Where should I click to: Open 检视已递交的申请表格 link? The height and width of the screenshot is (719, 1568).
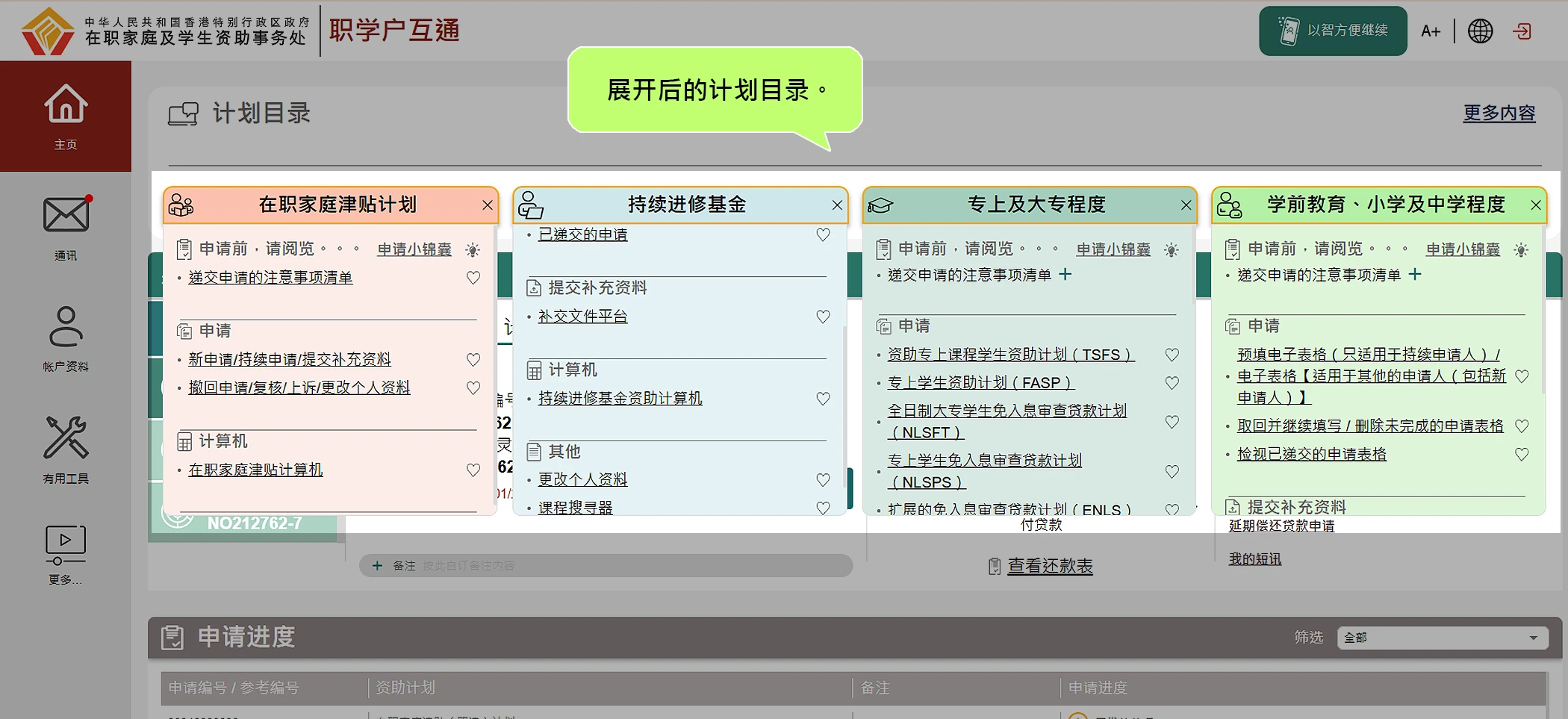pos(1311,455)
